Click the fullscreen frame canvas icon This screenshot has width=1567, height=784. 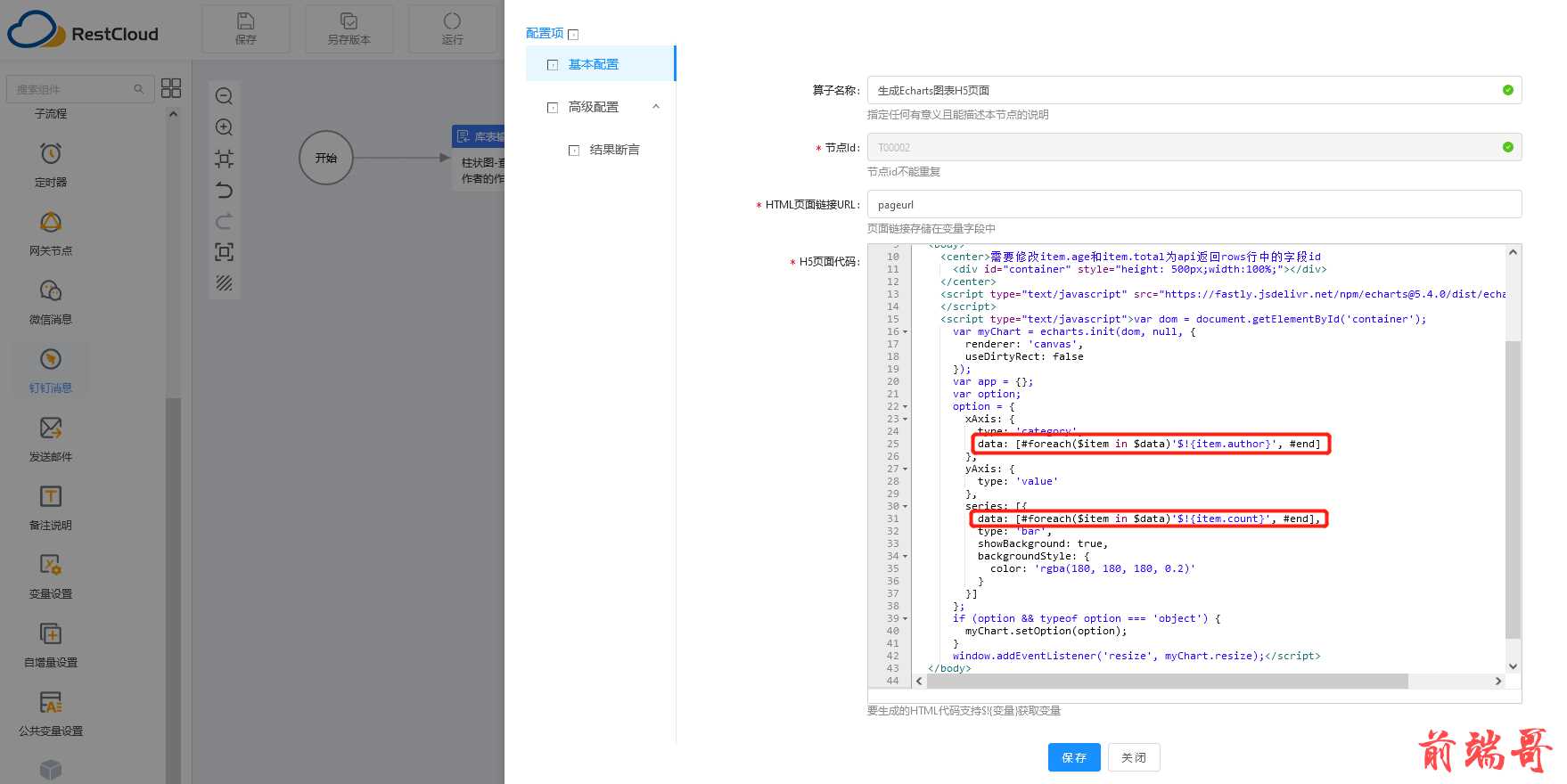point(225,252)
